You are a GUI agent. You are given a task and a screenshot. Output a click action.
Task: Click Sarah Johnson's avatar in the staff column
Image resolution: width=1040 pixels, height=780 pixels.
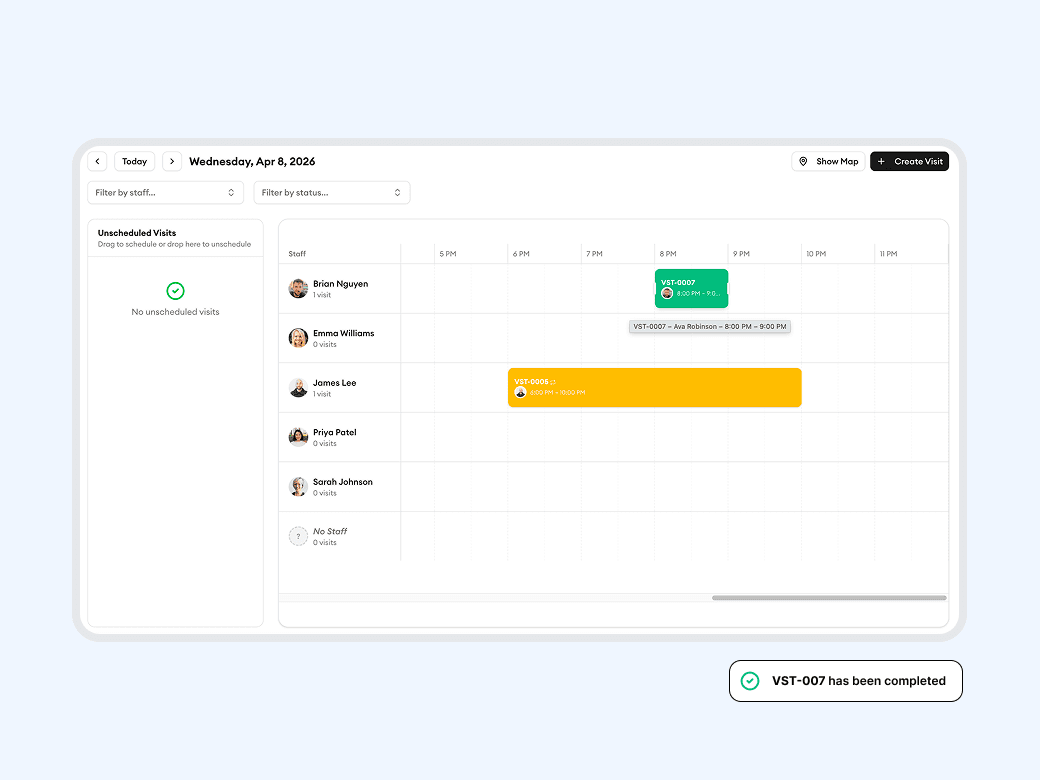click(298, 486)
